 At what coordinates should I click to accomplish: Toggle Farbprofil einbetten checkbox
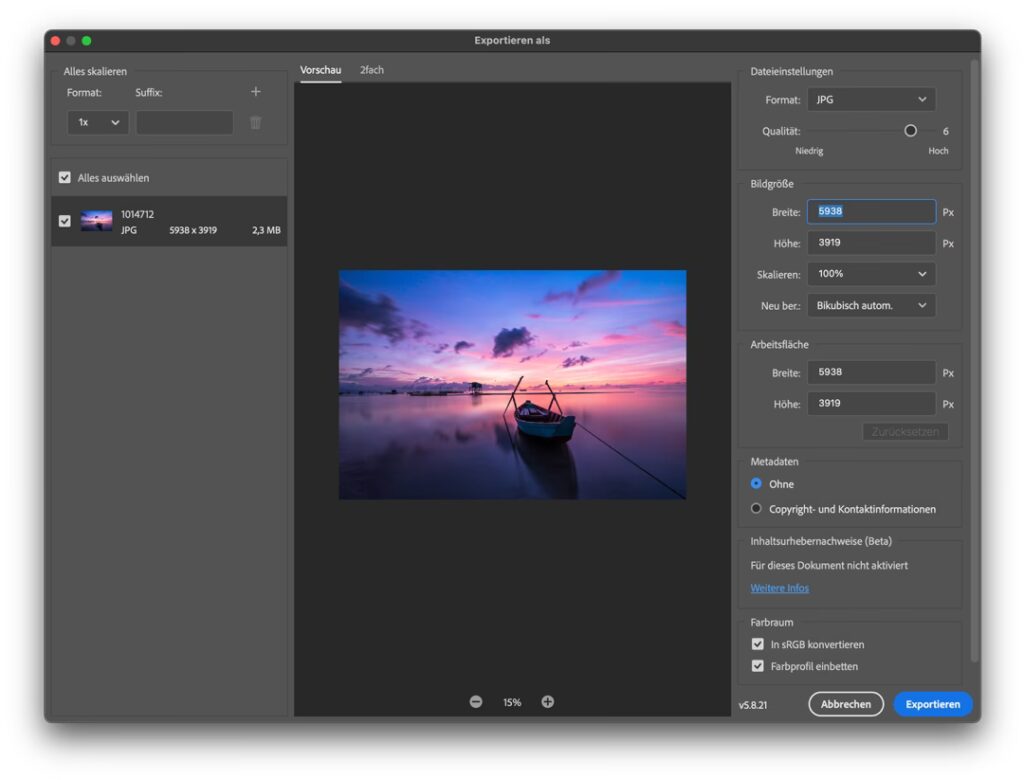coord(758,666)
